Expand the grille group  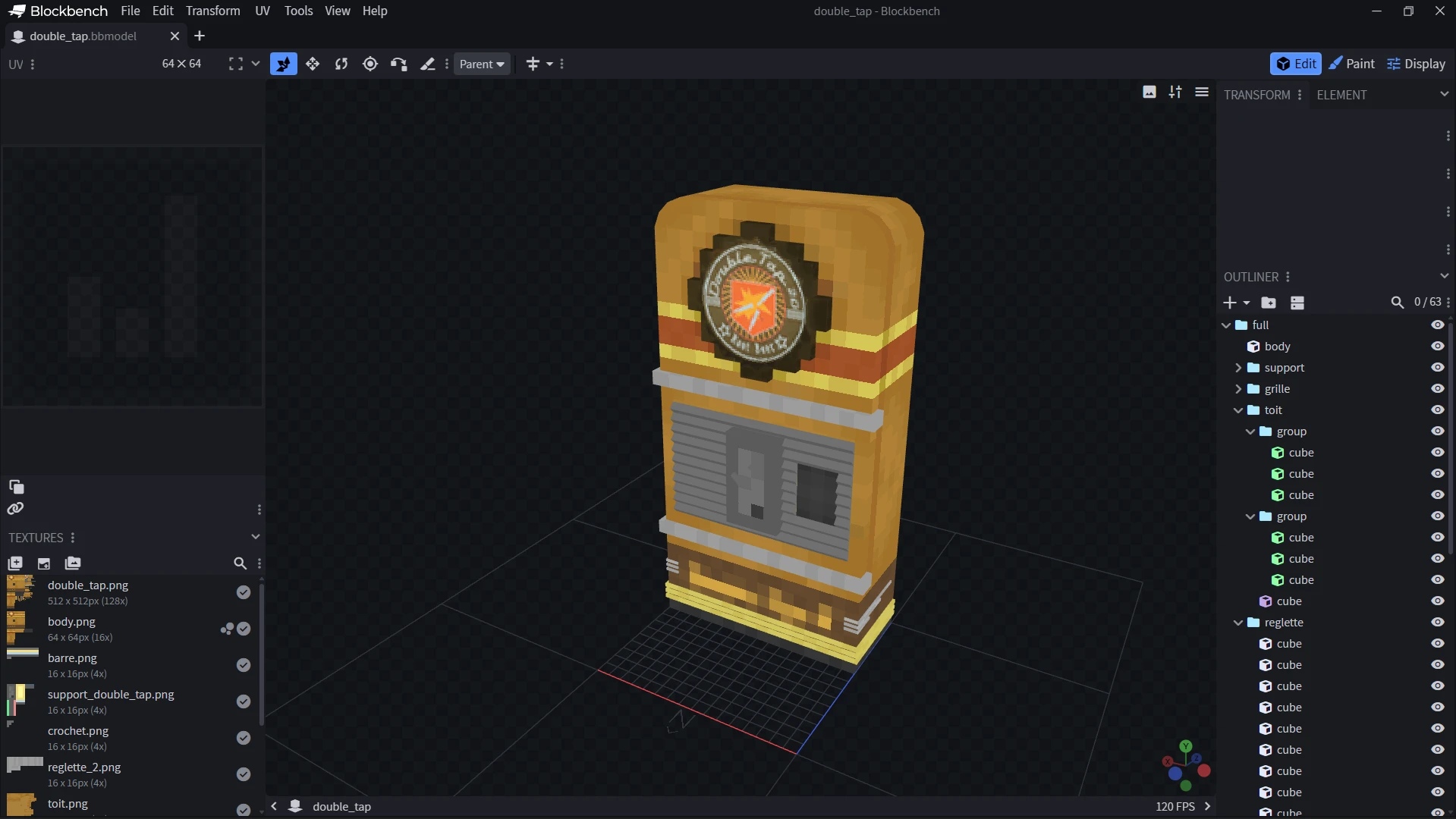coord(1238,389)
